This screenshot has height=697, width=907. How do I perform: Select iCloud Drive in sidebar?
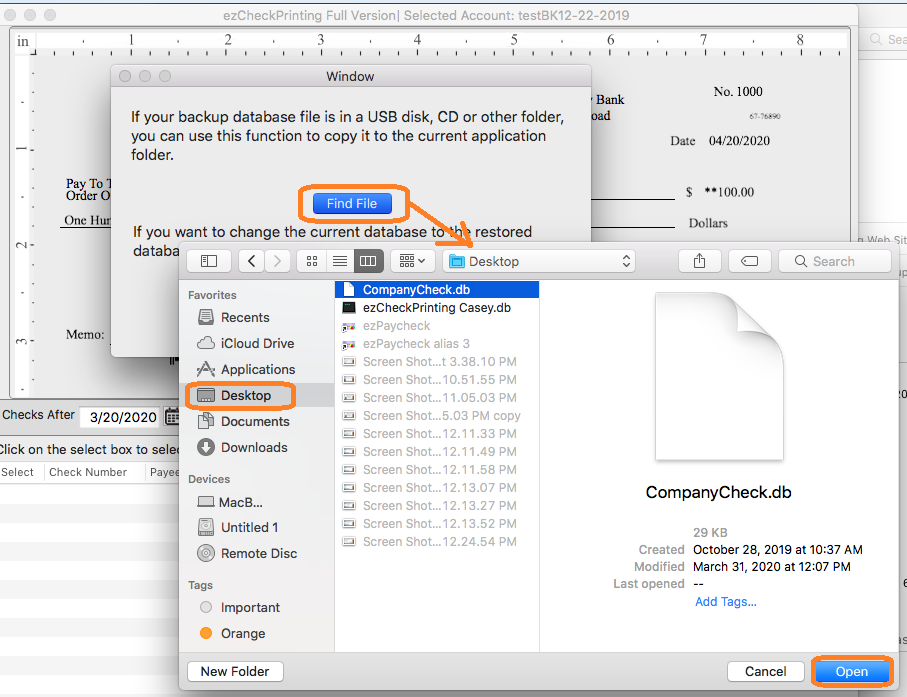point(258,343)
